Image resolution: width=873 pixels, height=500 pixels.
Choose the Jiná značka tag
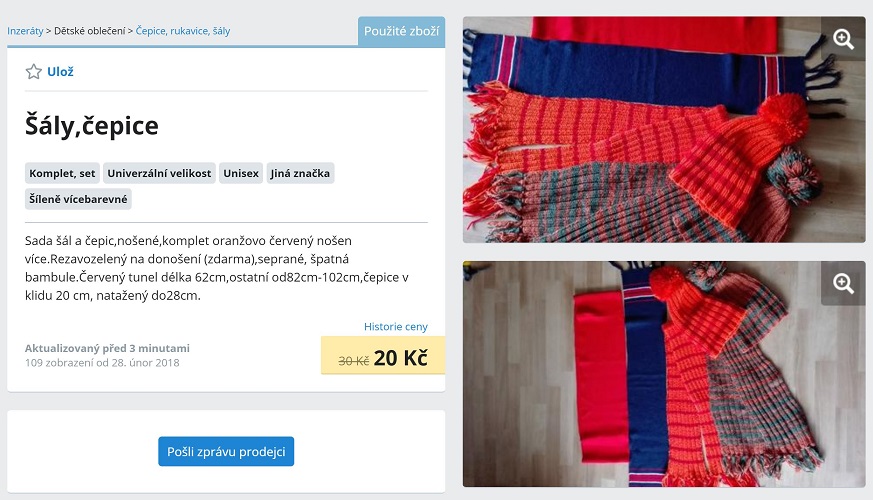pos(300,173)
